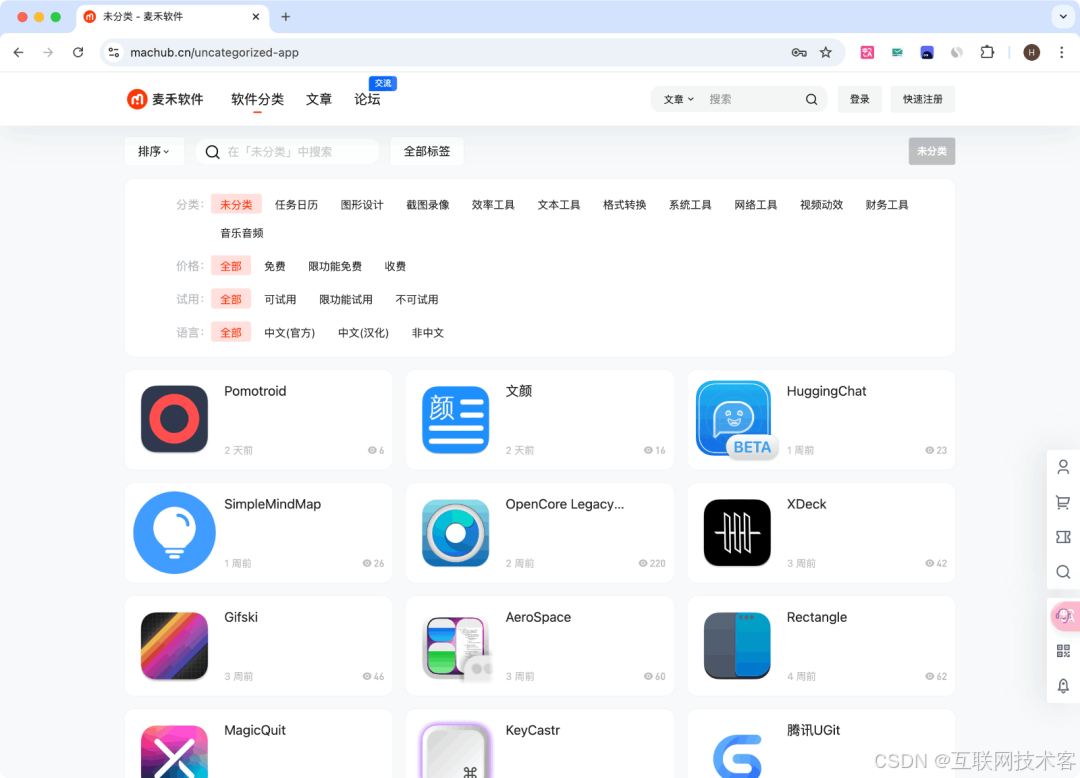Image resolution: width=1080 pixels, height=778 pixels.
Task: Click the header search magnifier icon
Action: tap(811, 99)
